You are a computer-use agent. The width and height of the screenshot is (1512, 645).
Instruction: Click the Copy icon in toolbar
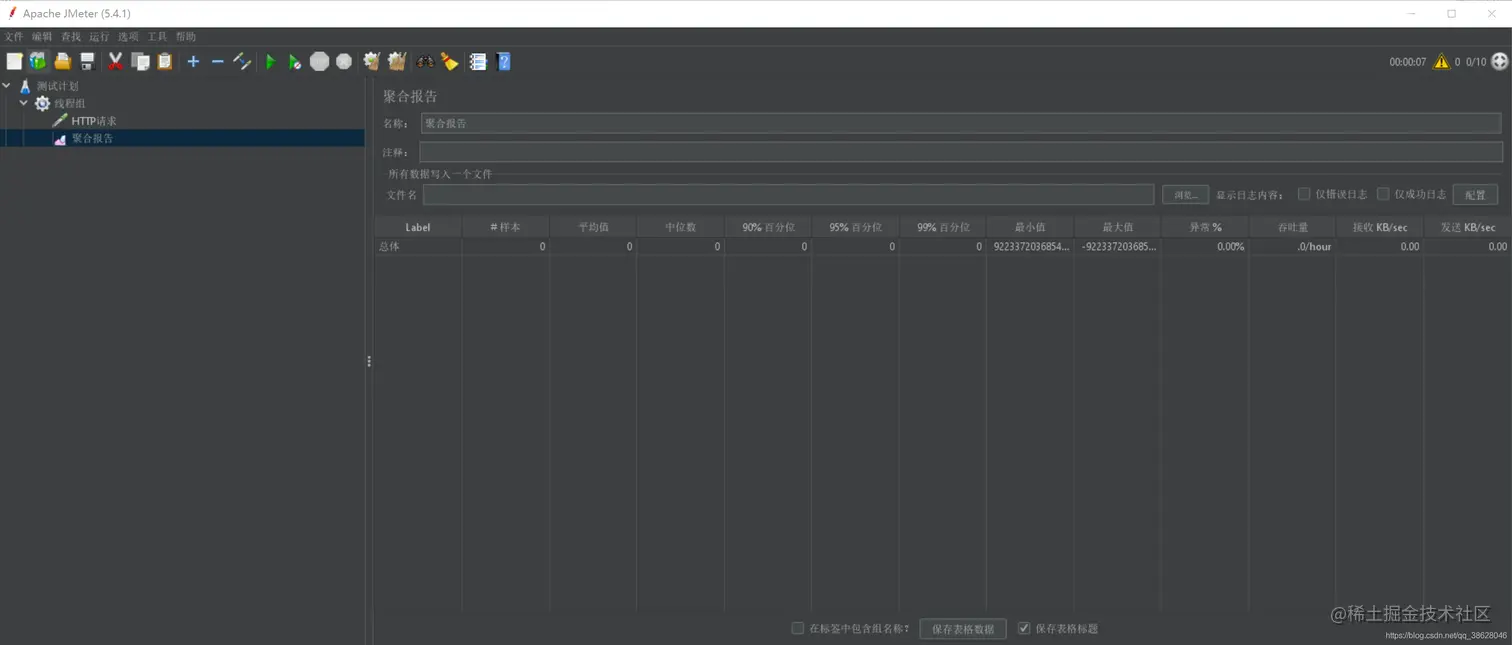tap(141, 62)
